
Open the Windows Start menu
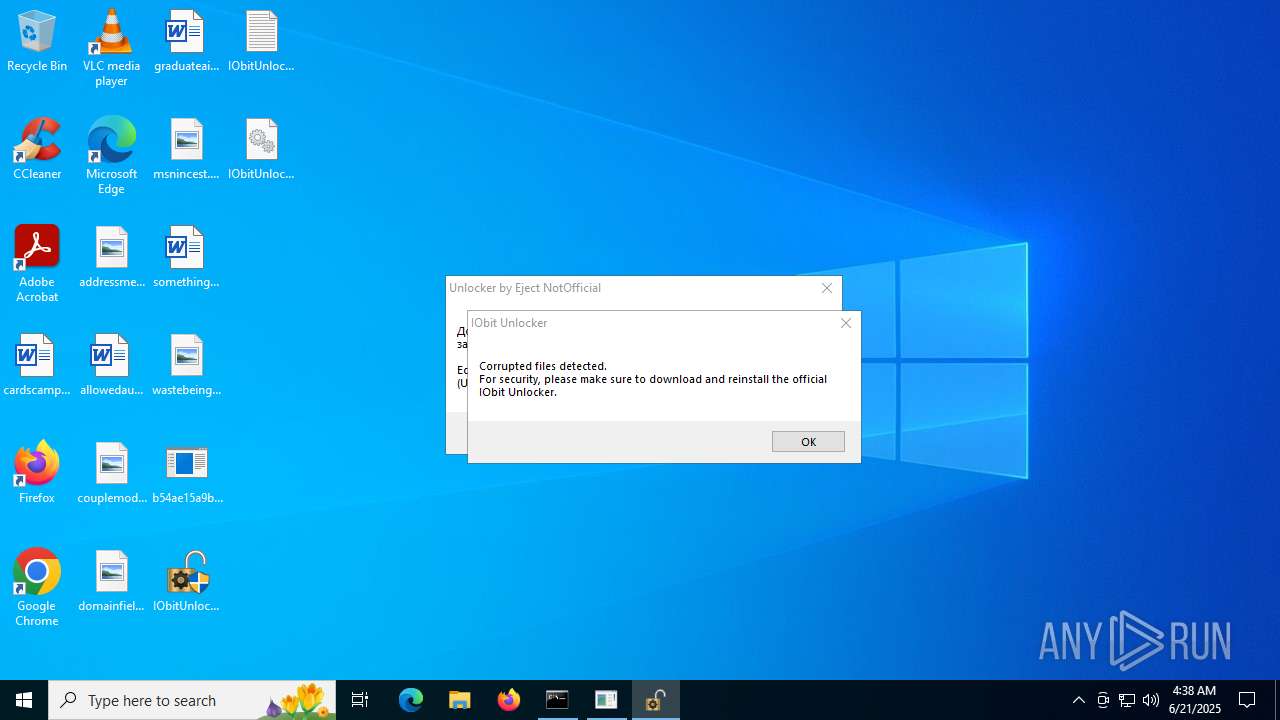pyautogui.click(x=24, y=700)
